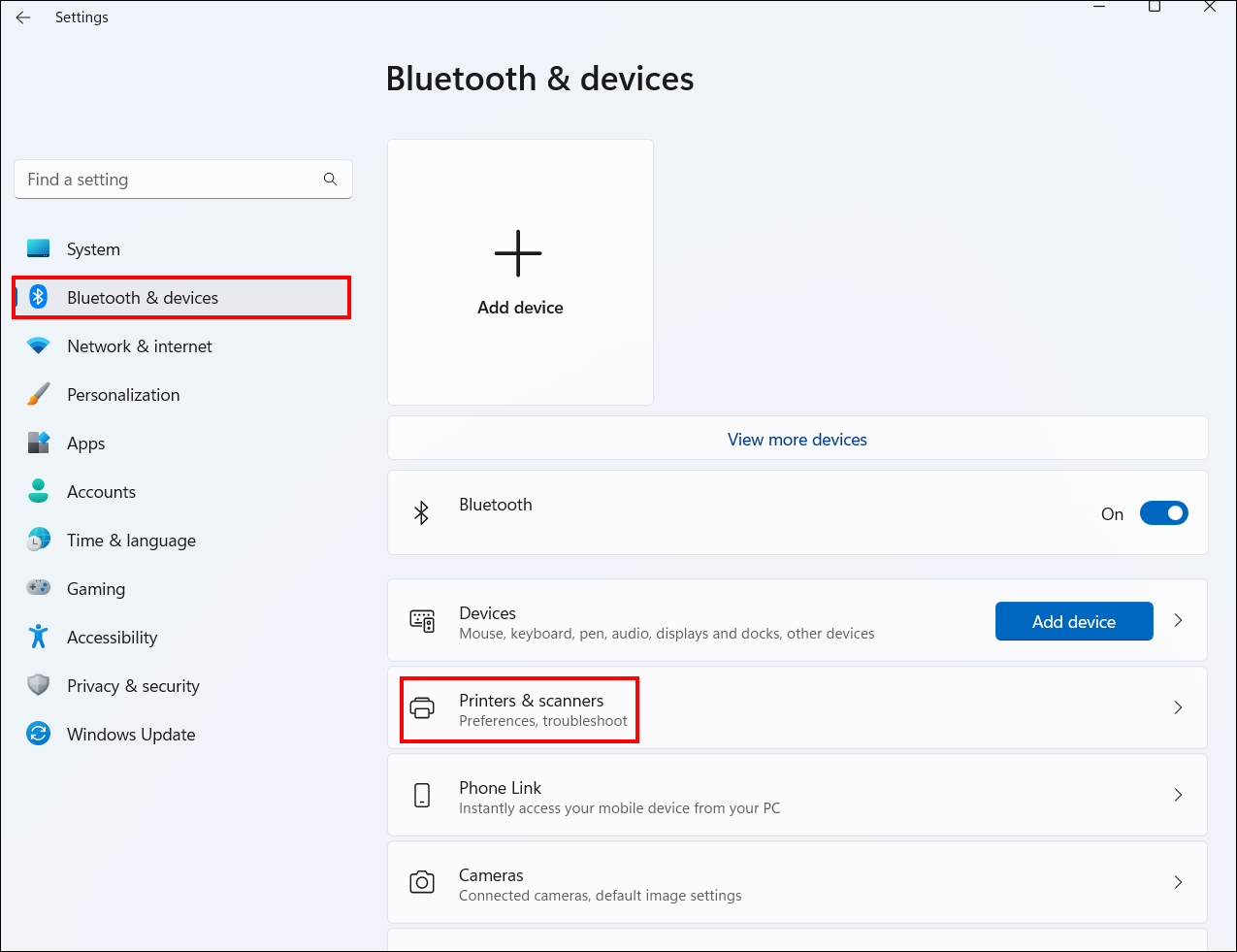Minimize the Settings window
The image size is (1237, 952).
(1099, 7)
